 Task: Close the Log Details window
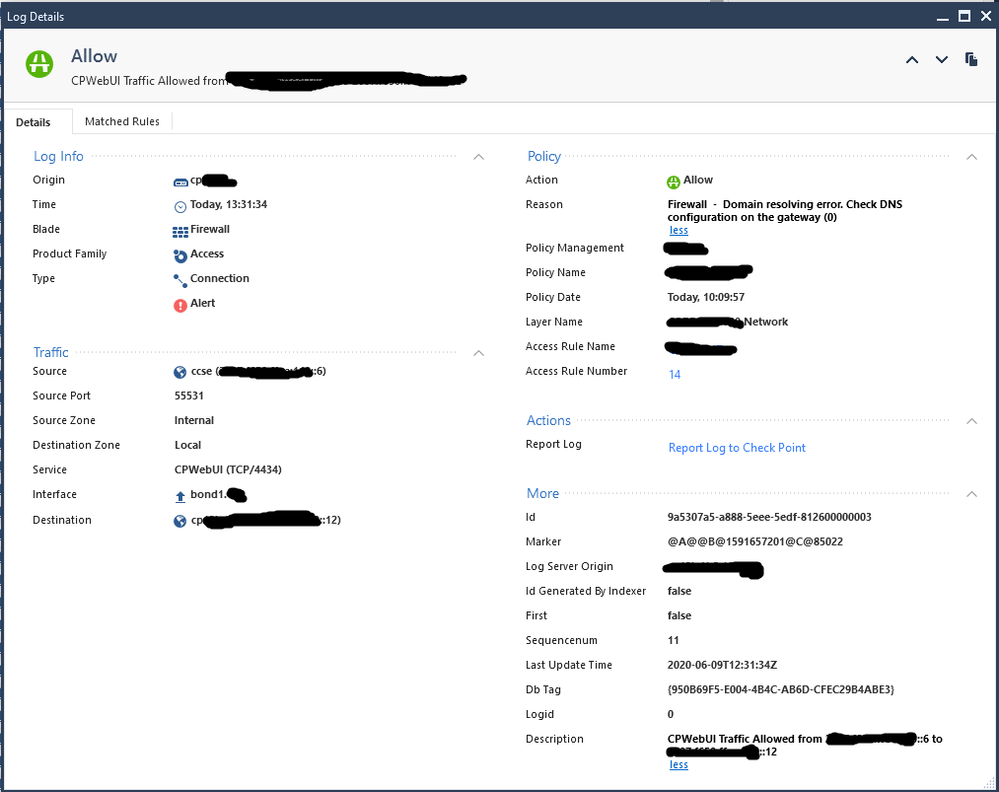click(x=986, y=17)
